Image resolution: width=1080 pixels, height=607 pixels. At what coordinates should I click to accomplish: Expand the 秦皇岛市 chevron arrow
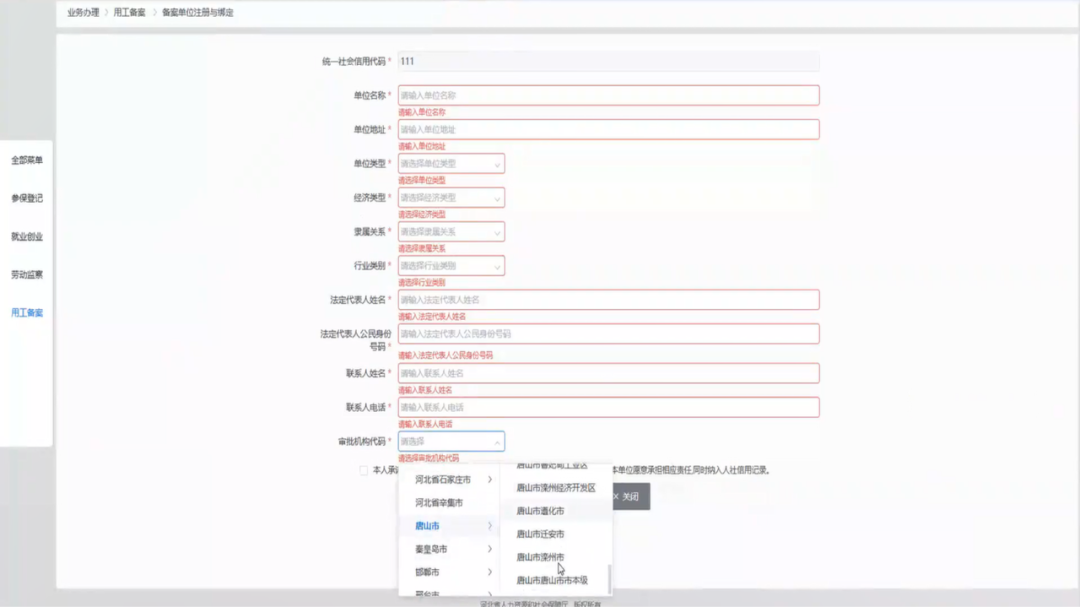pyautogui.click(x=490, y=549)
